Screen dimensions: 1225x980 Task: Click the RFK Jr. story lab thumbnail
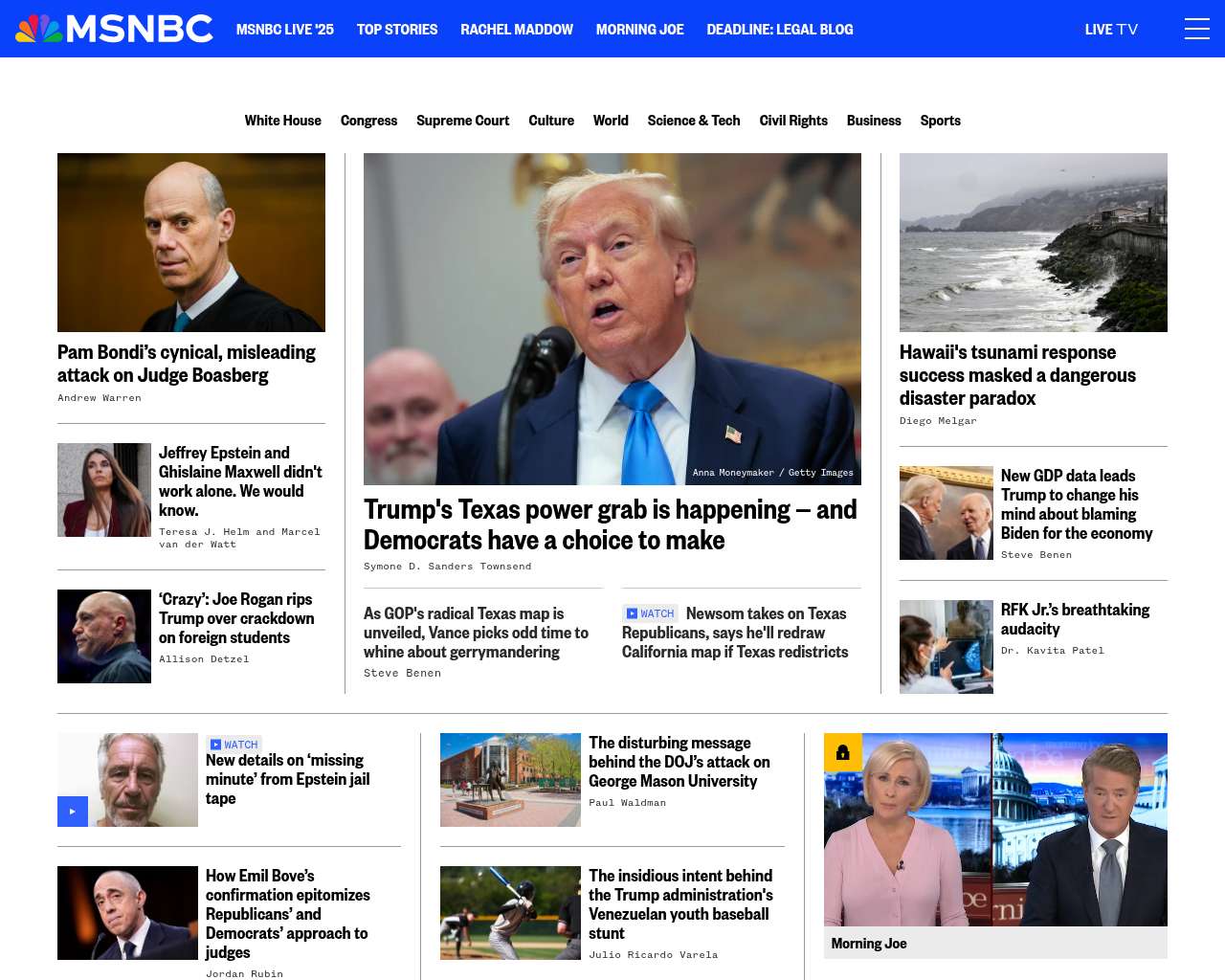947,647
